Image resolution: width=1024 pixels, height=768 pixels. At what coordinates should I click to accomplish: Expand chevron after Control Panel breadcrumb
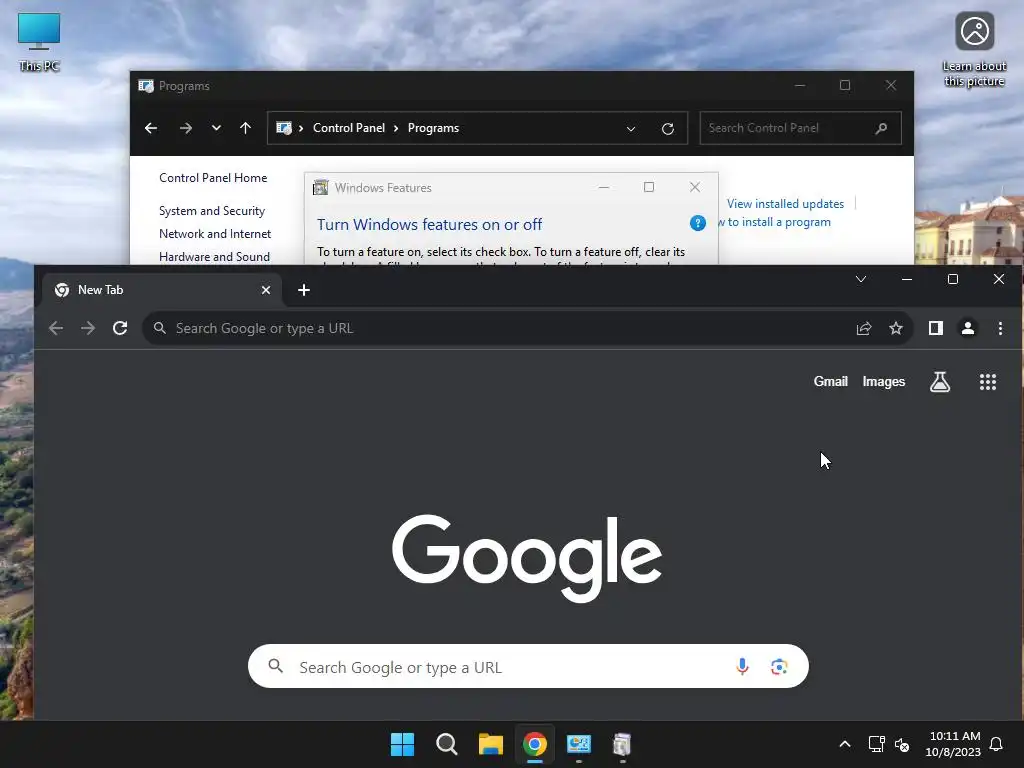(x=396, y=128)
